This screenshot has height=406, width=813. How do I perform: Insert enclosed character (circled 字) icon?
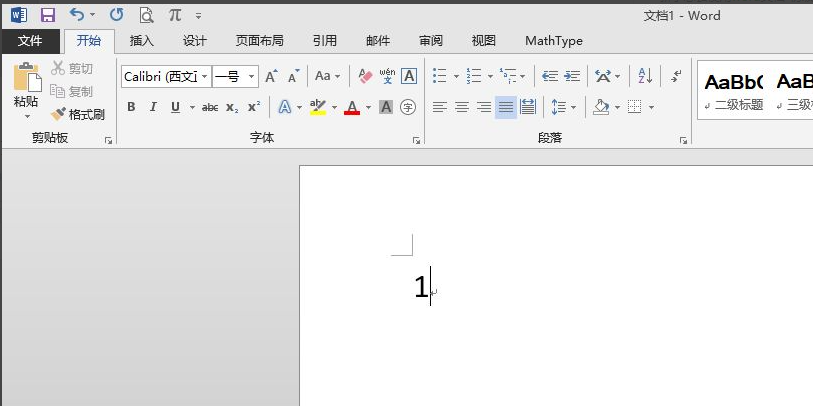point(409,107)
